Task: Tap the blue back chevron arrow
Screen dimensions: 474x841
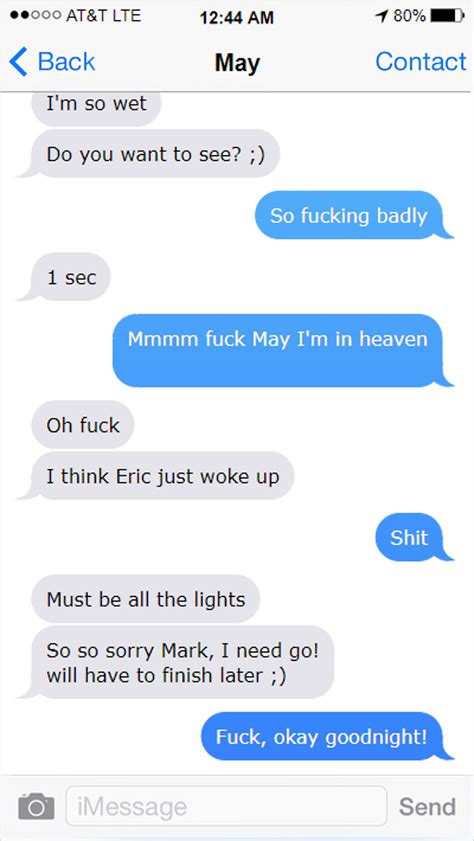Action: pyautogui.click(x=18, y=62)
